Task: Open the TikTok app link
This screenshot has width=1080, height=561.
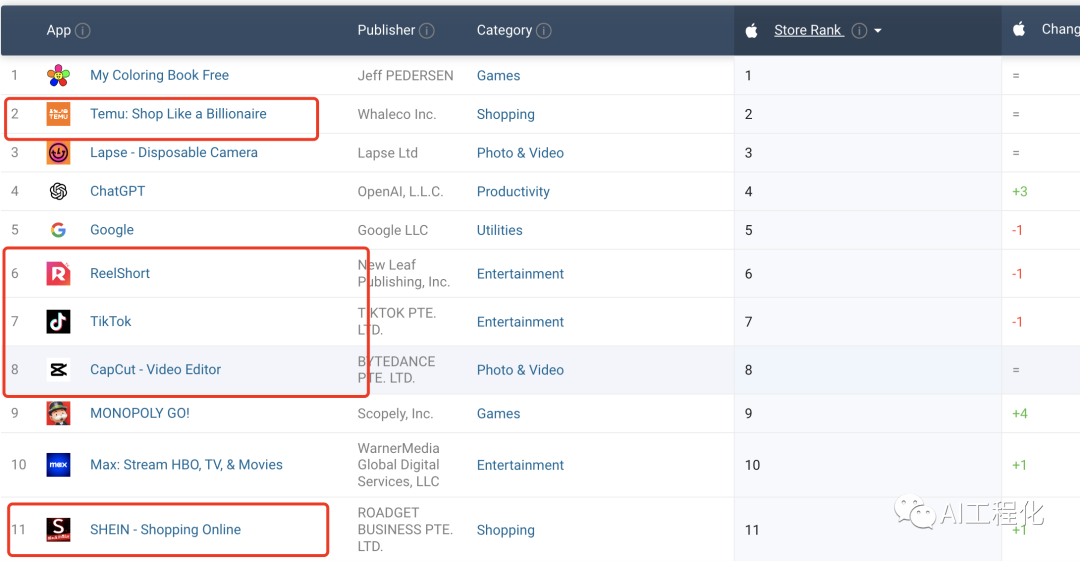Action: point(111,321)
